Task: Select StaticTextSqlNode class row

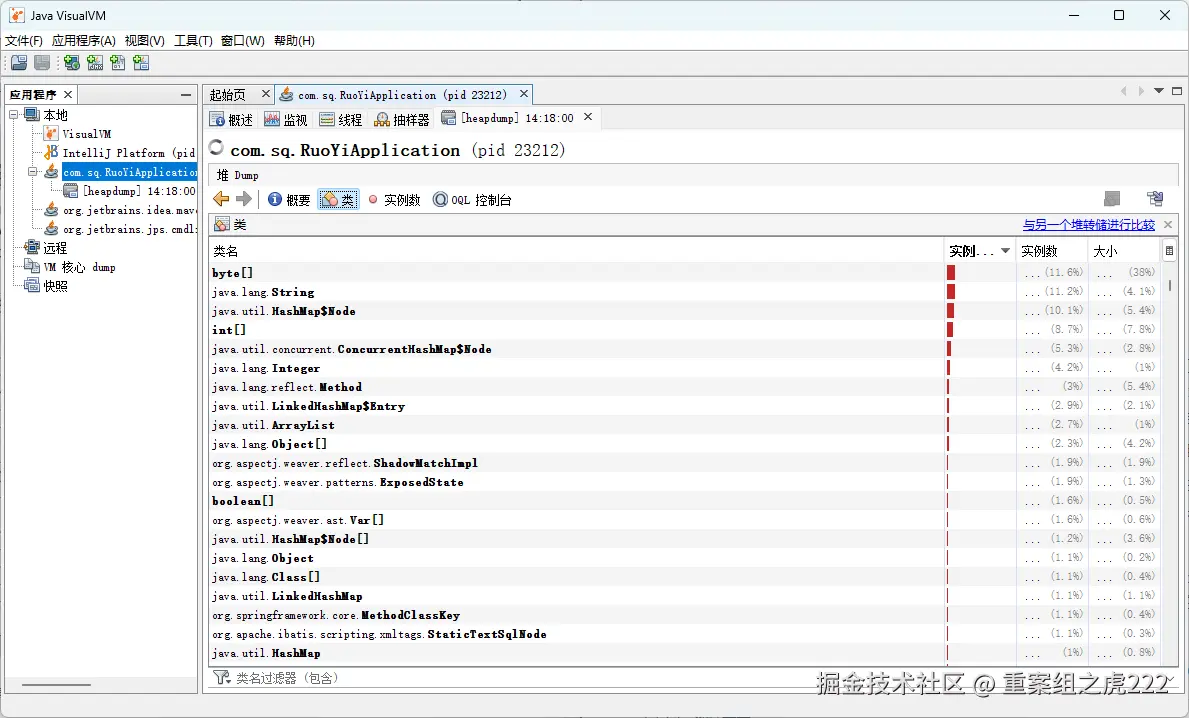Action: pyautogui.click(x=685, y=634)
